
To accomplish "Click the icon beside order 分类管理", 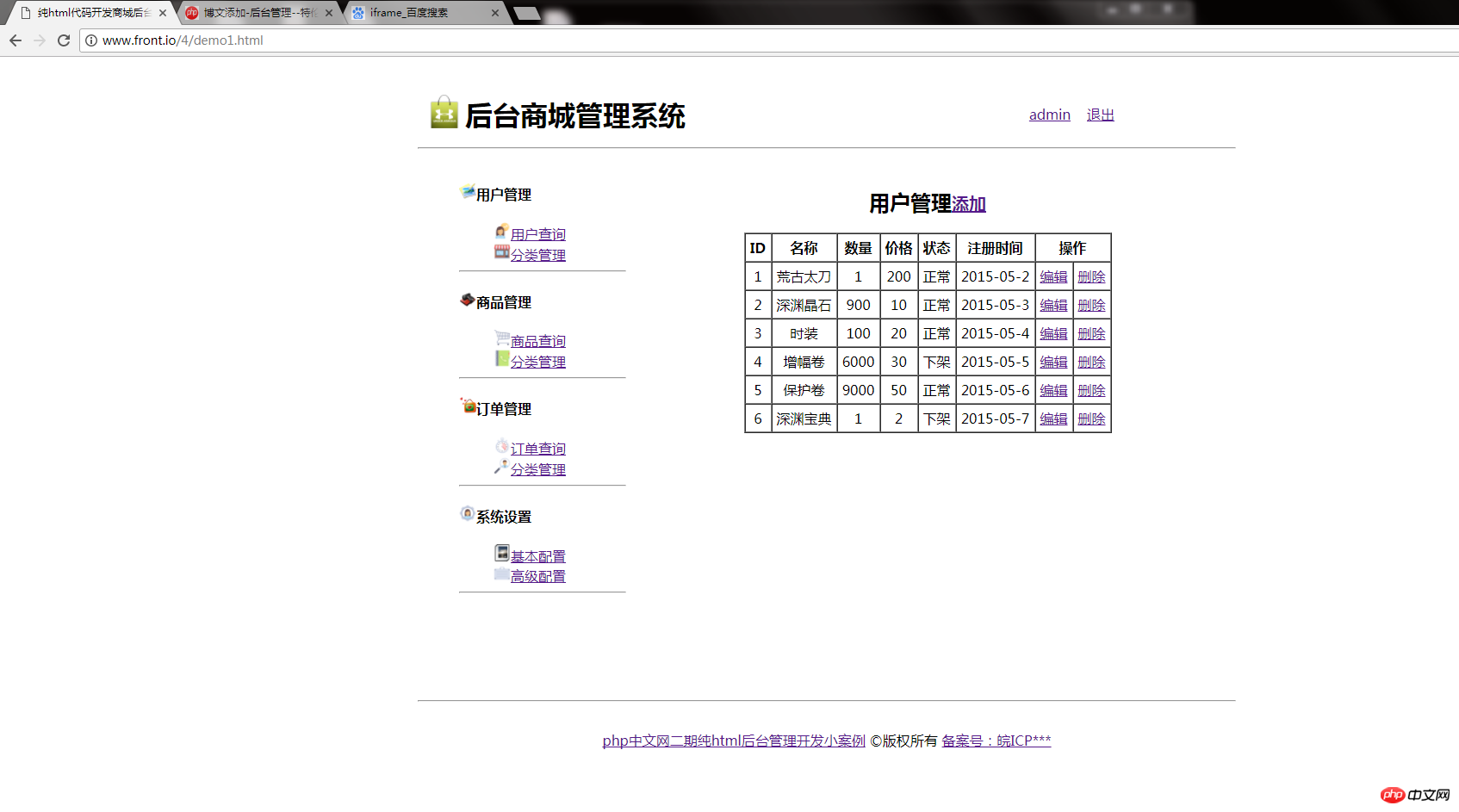I will click(502, 466).
